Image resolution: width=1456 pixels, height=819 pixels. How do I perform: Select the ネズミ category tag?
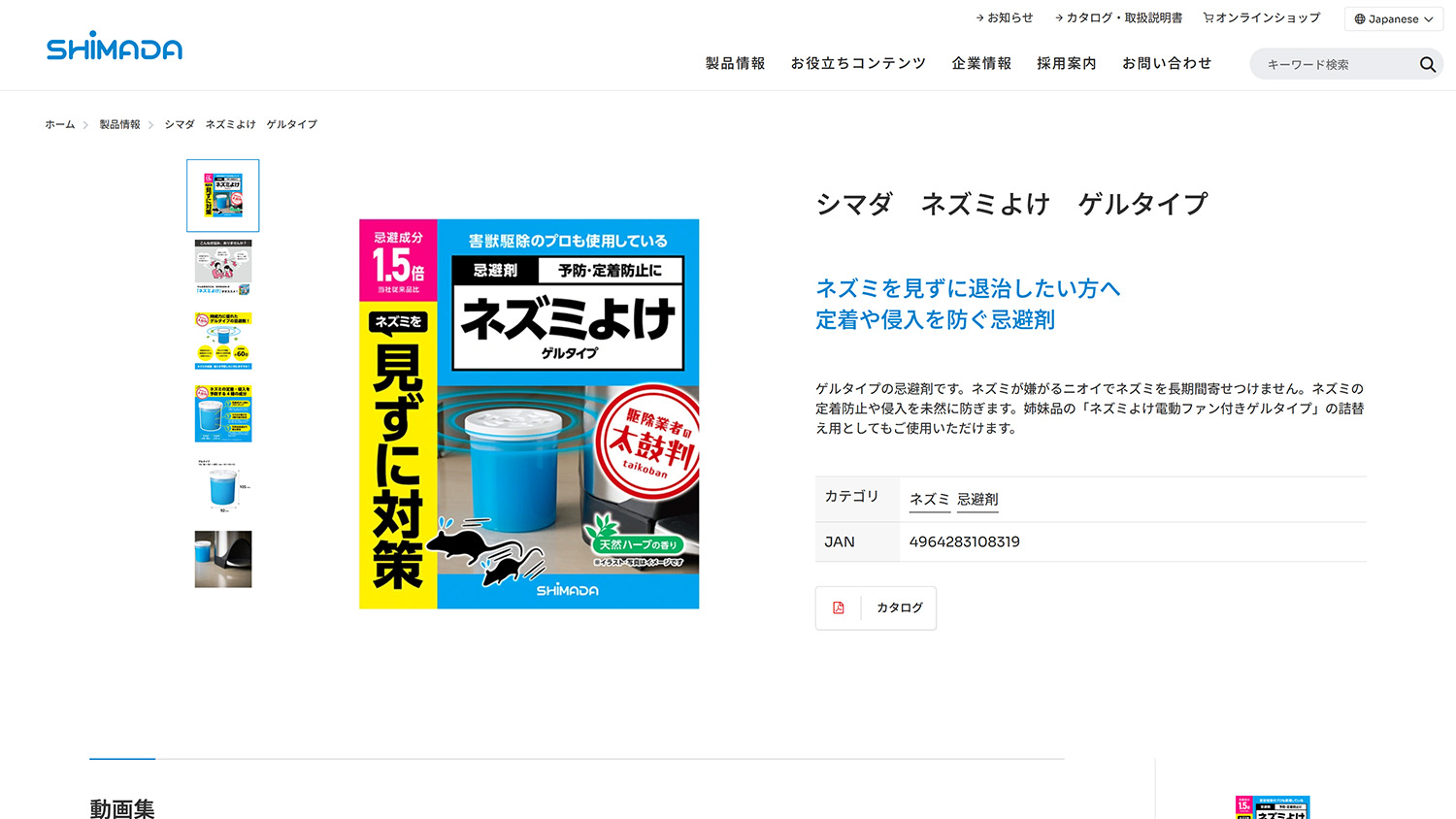[929, 499]
